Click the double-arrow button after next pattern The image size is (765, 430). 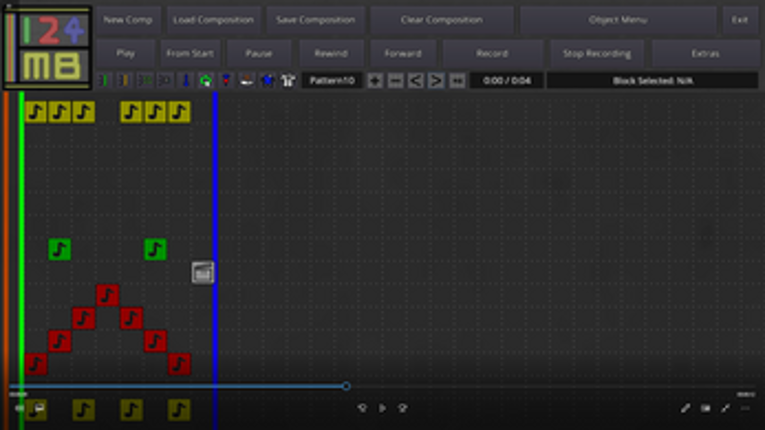[457, 81]
